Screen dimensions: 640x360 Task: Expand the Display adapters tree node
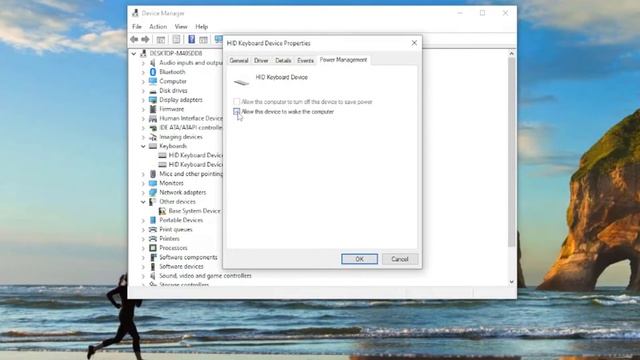(143, 100)
